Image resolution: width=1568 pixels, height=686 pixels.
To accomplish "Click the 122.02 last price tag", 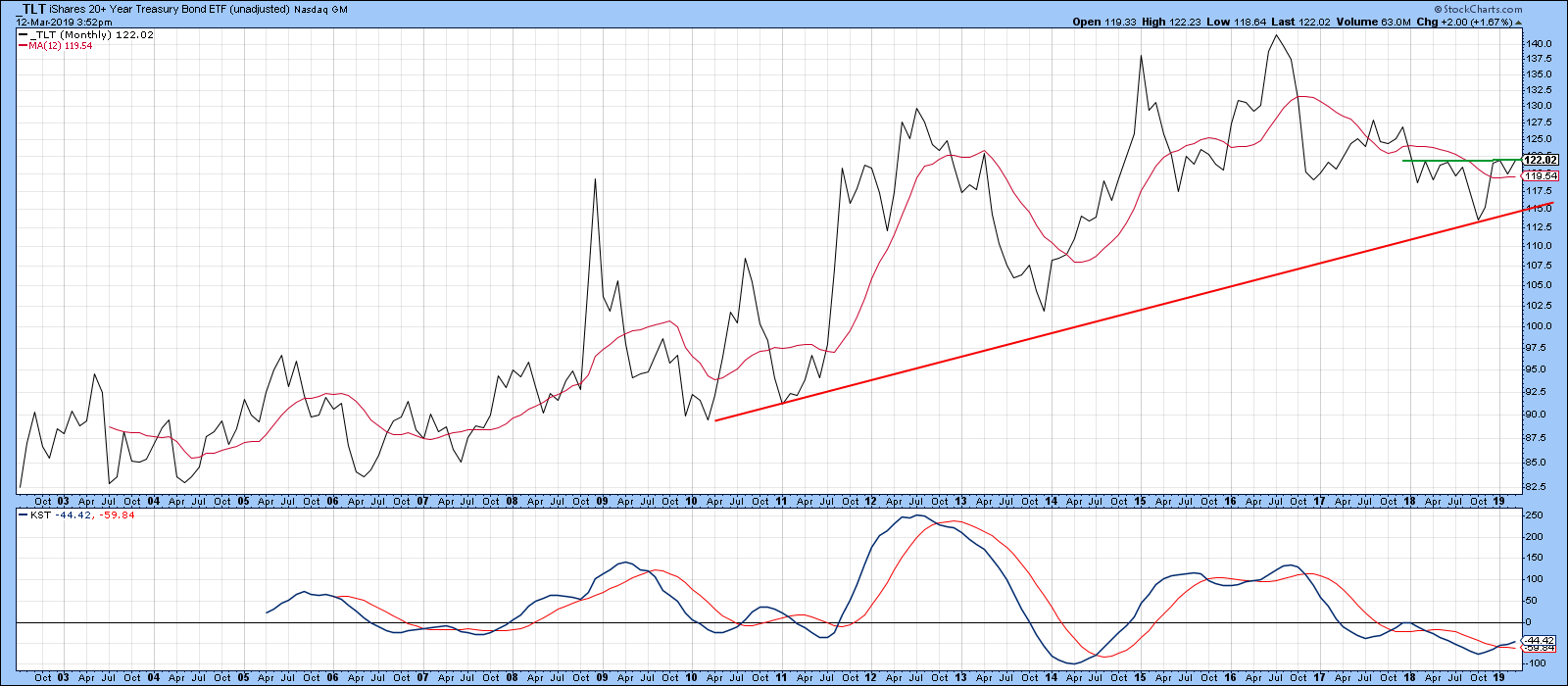I will (1541, 160).
